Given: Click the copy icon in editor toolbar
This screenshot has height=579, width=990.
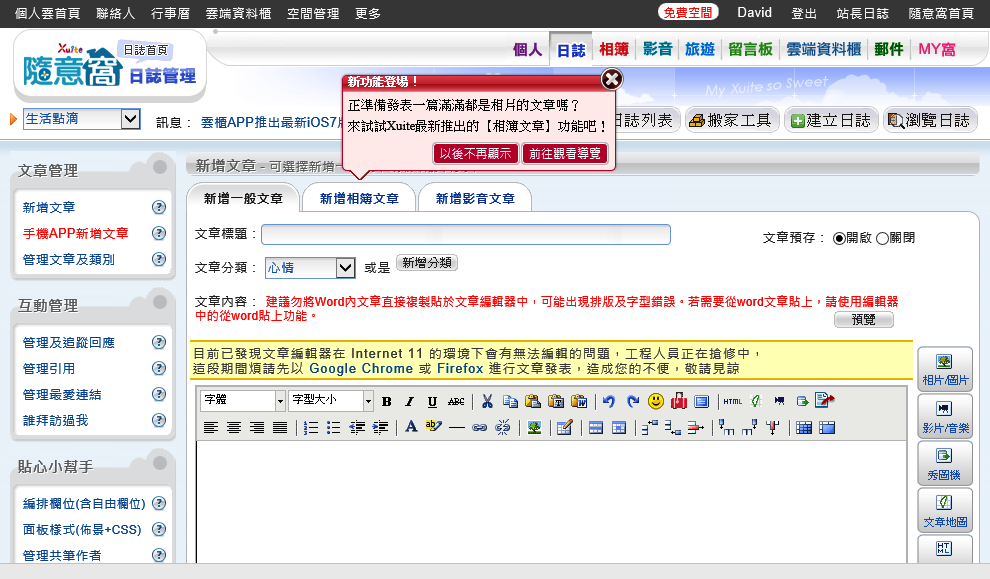Looking at the screenshot, I should [510, 401].
